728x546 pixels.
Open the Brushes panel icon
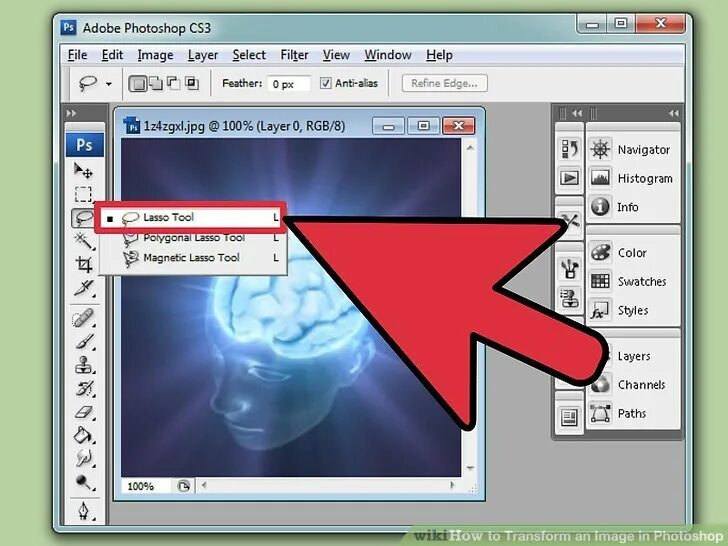click(x=570, y=268)
